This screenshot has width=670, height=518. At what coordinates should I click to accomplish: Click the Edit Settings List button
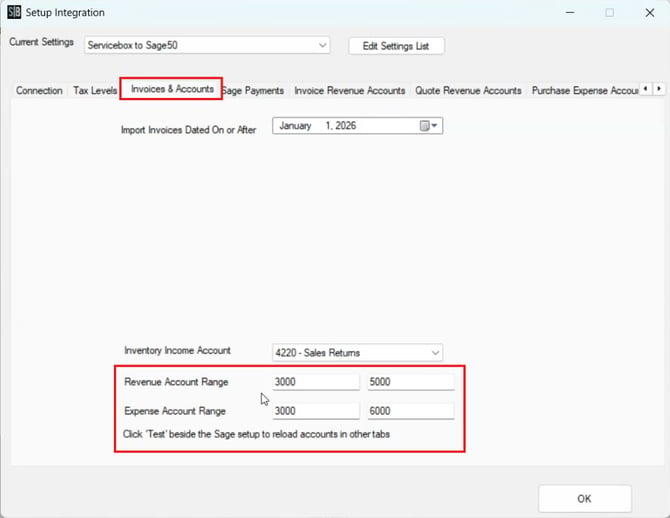pyautogui.click(x=396, y=46)
